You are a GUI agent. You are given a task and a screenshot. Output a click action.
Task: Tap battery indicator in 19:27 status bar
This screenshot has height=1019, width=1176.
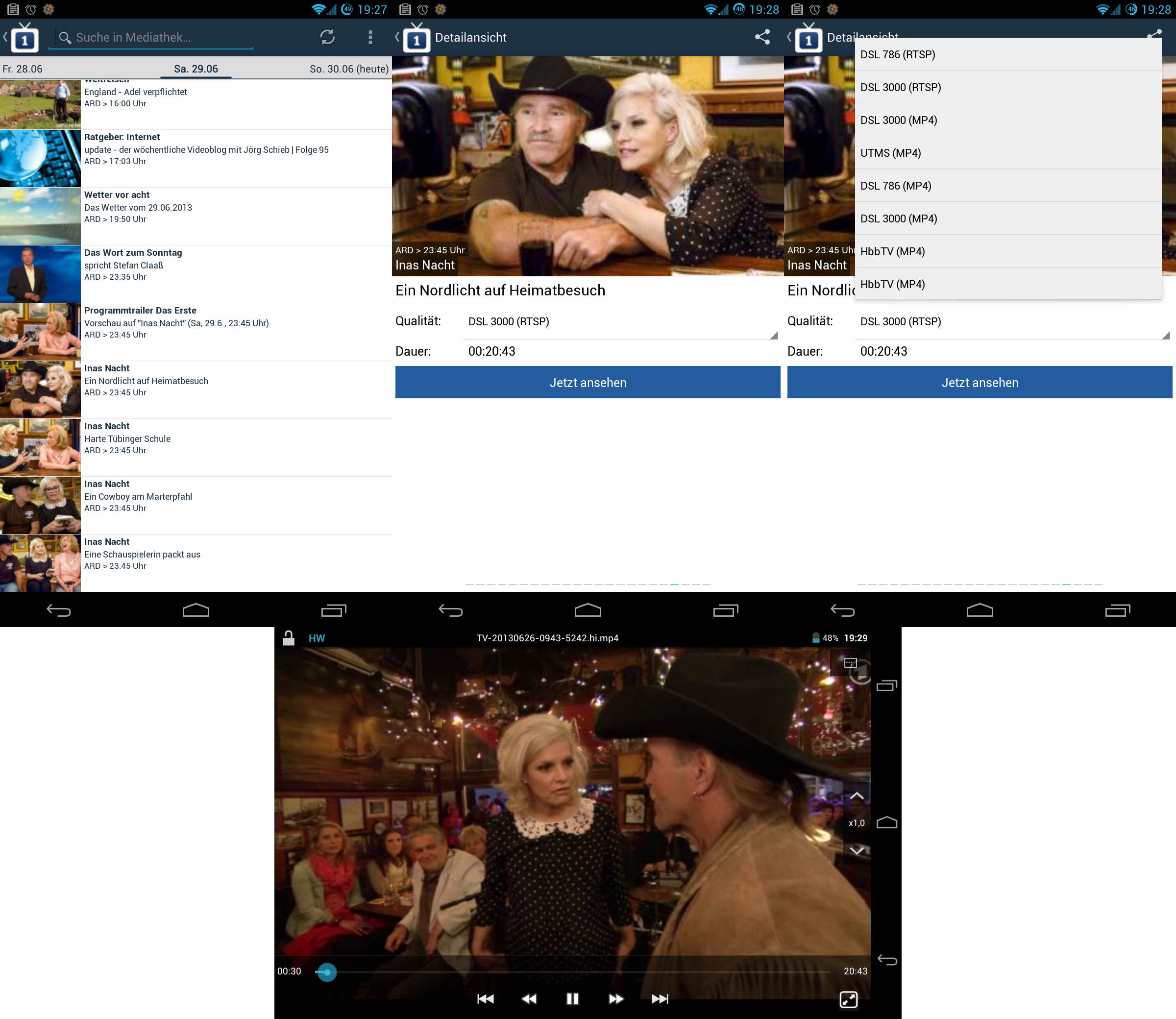point(347,9)
